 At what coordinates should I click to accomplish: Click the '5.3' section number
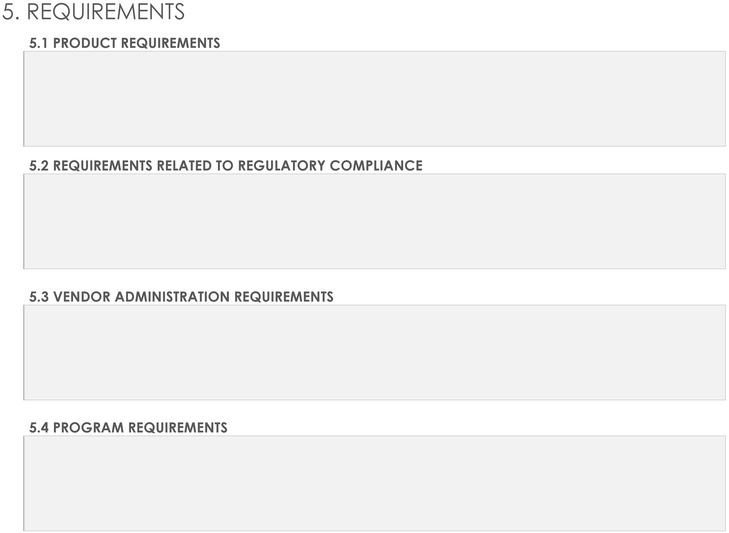(39, 297)
